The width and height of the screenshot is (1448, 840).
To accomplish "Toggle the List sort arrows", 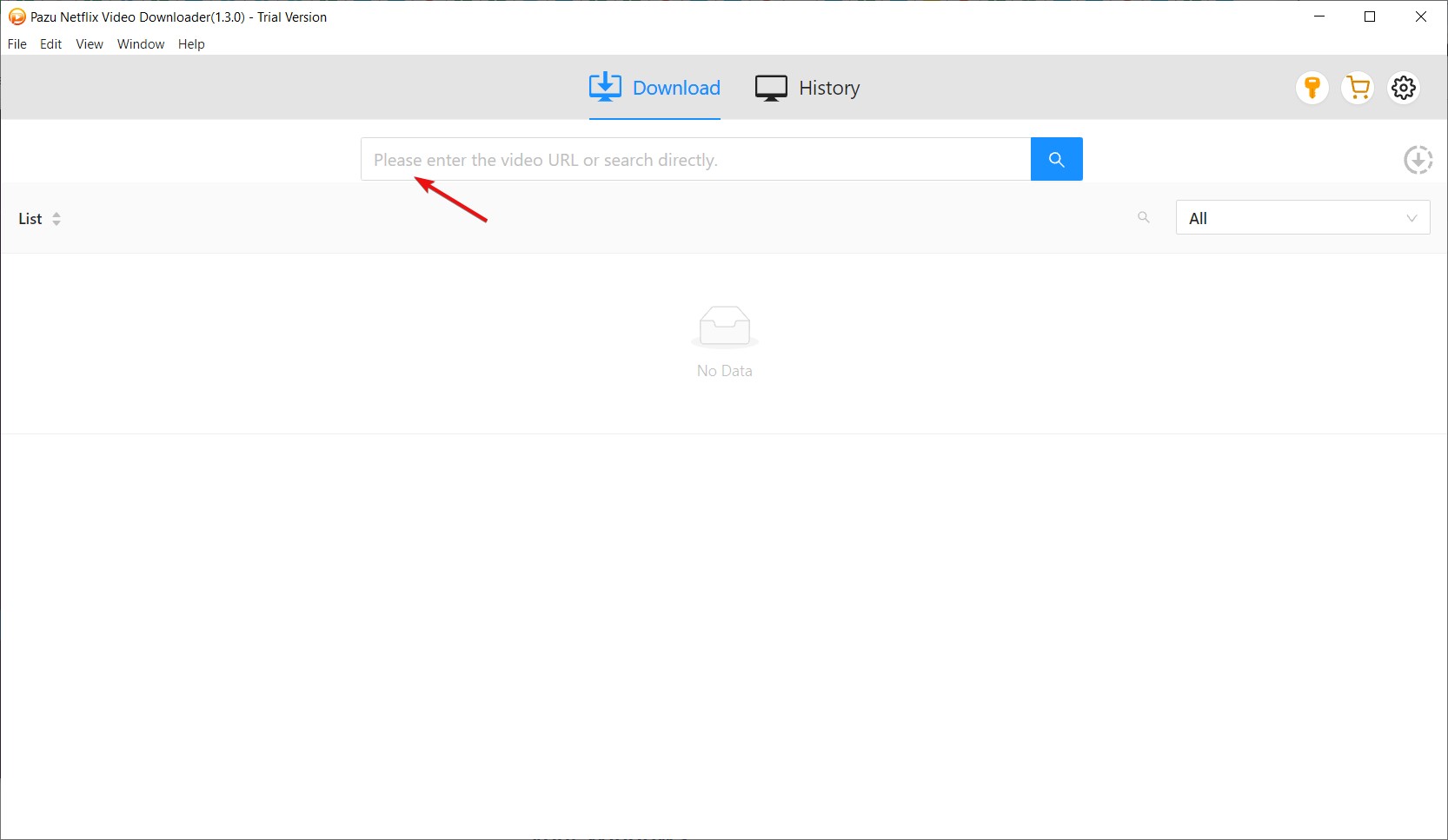I will (x=56, y=219).
